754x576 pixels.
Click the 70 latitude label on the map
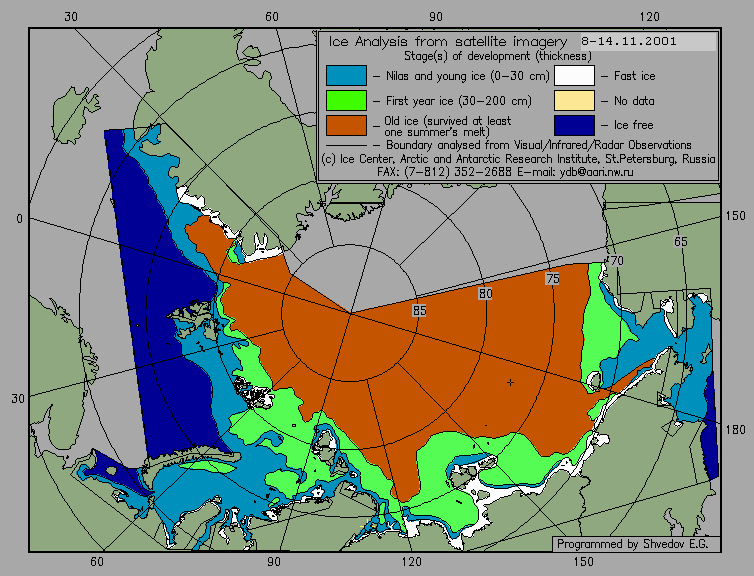616,261
